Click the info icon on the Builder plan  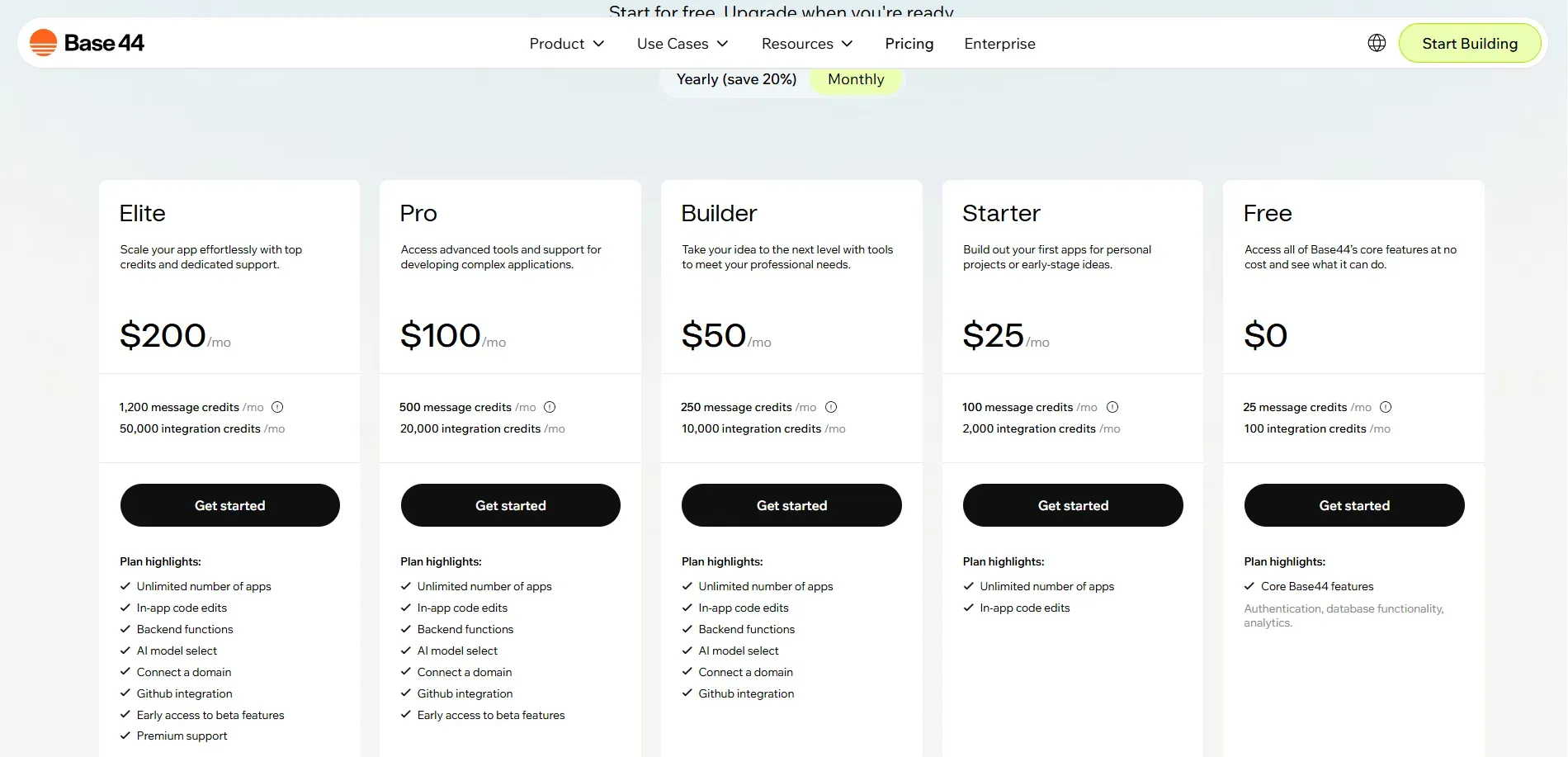point(831,407)
